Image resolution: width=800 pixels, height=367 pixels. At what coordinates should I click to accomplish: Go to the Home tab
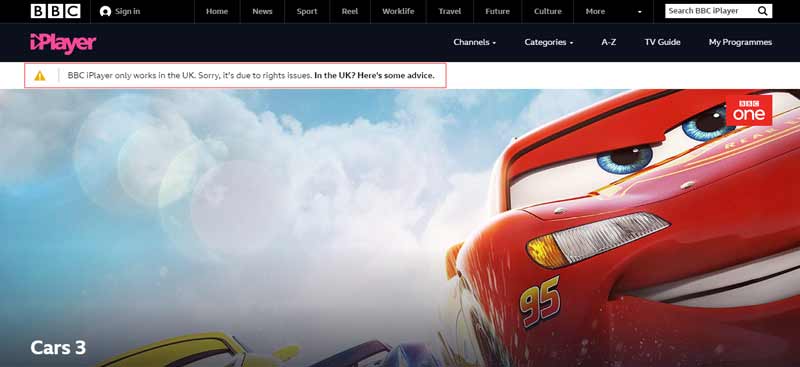(217, 11)
